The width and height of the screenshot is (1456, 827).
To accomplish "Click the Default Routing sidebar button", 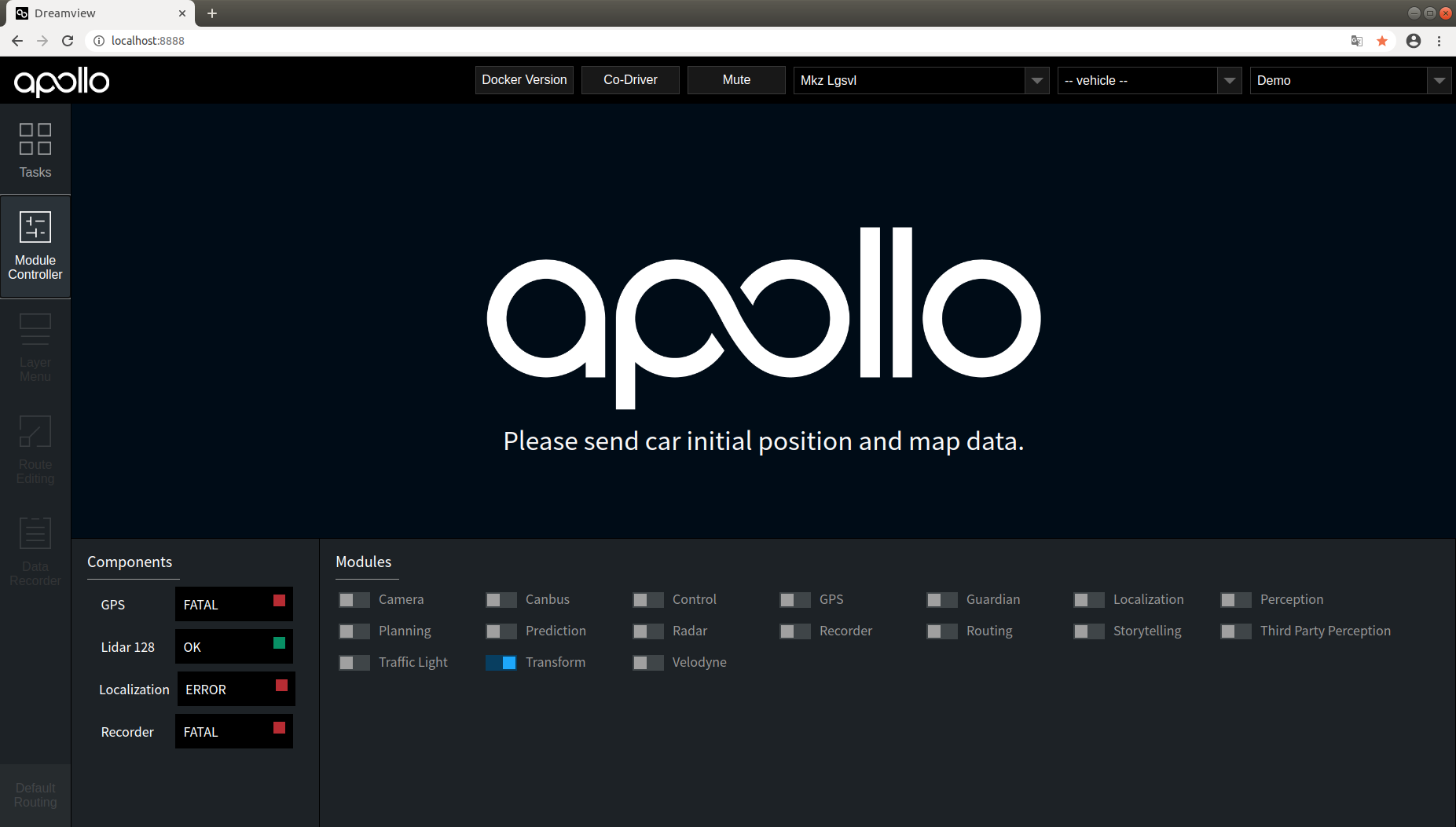I will click(35, 795).
